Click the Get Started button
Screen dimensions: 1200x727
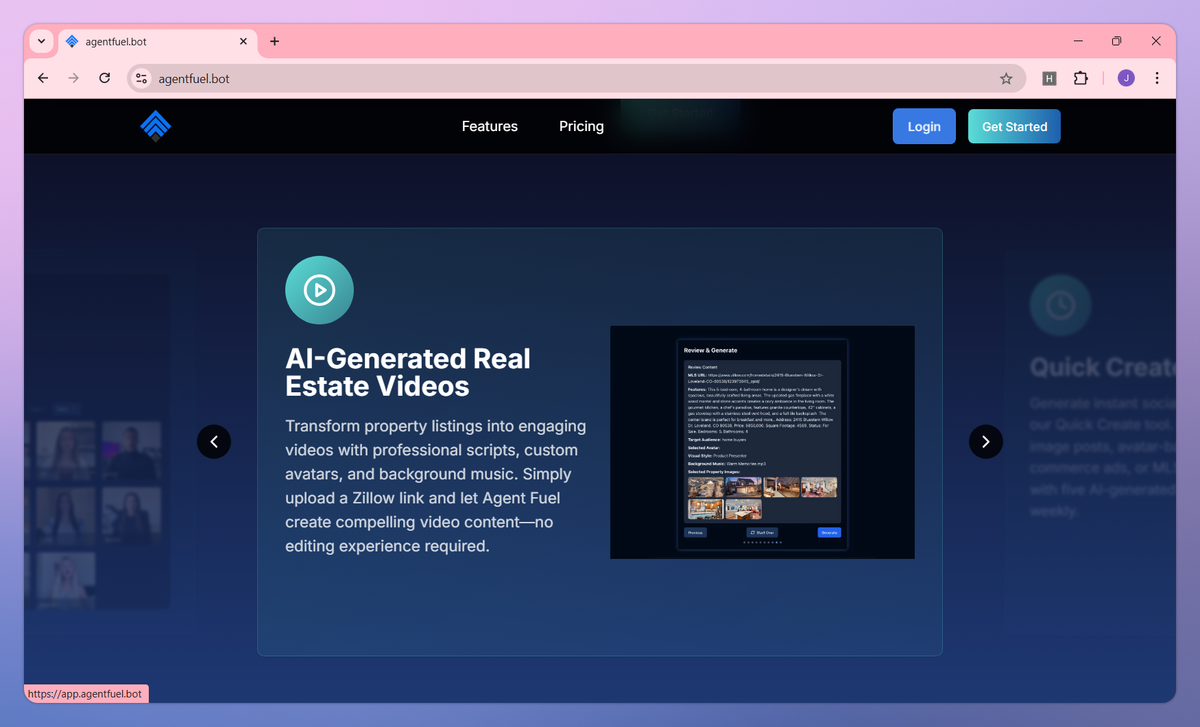1014,126
